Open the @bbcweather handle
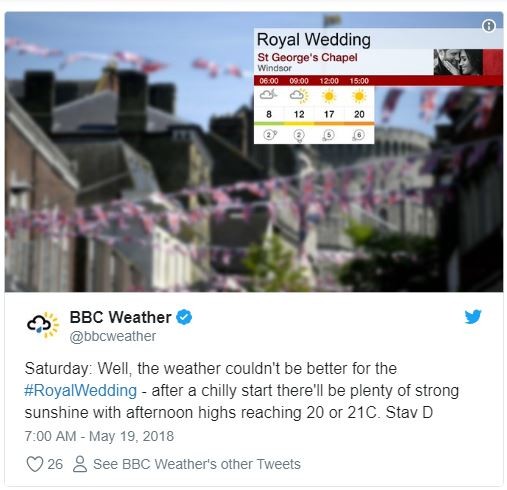This screenshot has width=507, height=490. (x=112, y=336)
